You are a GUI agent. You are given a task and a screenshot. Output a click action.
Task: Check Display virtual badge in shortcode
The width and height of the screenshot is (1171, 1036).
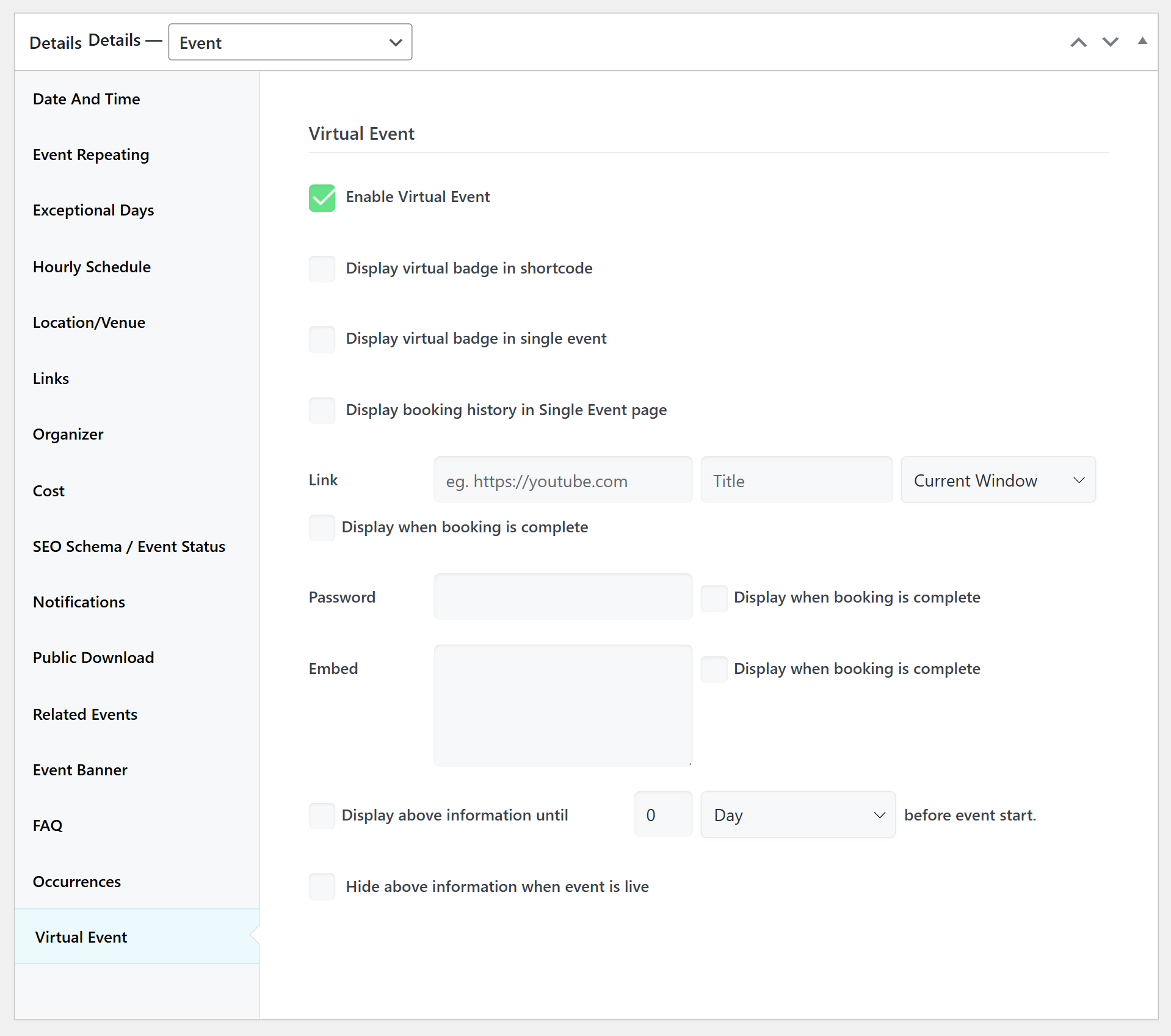coord(322,269)
